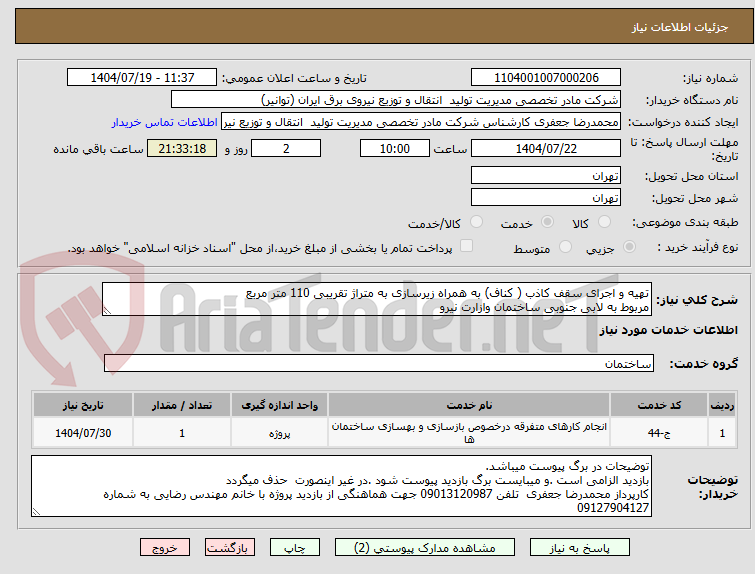Click the بازگشت back button
The image size is (755, 574).
pos(229,548)
